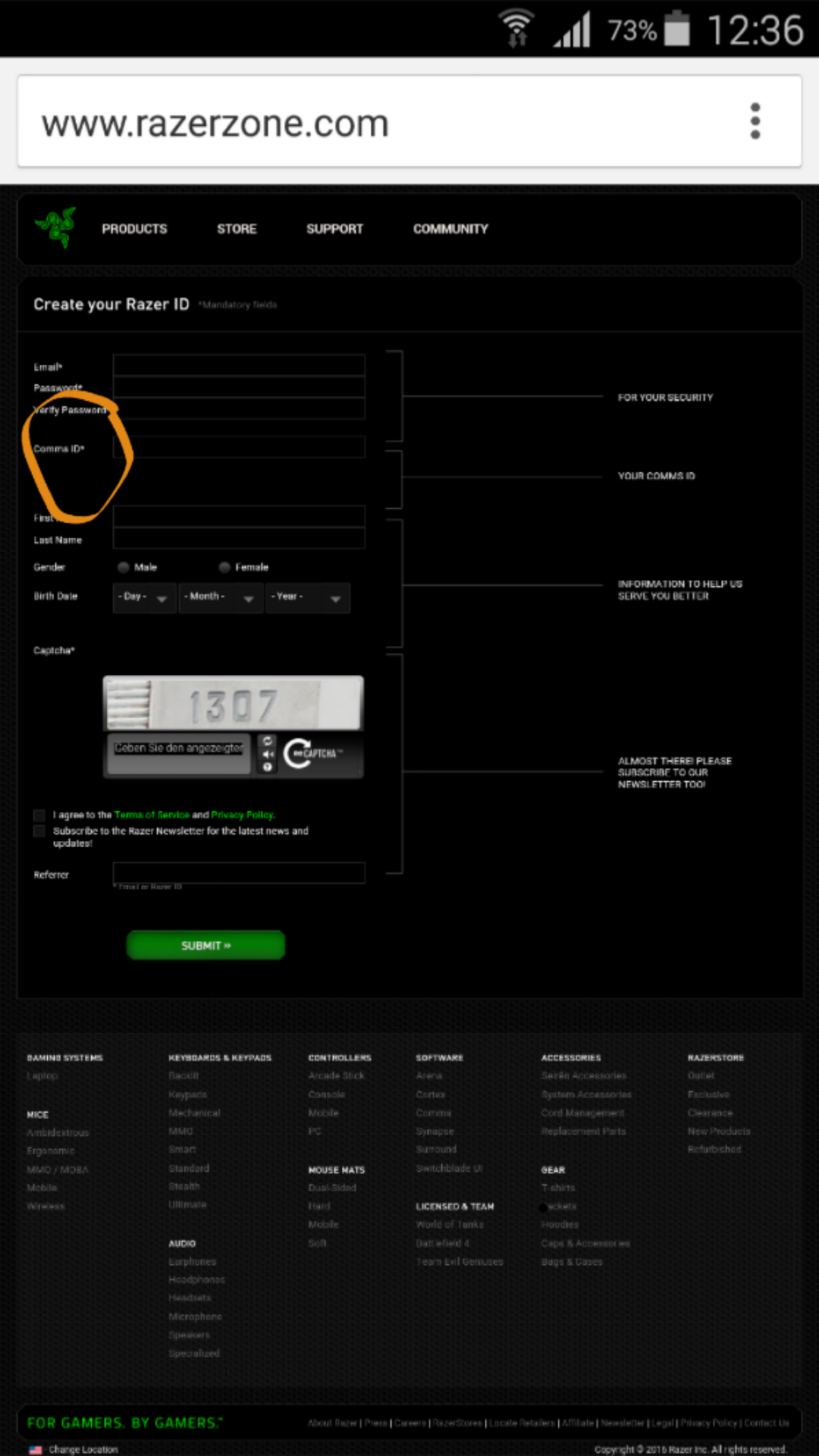Open the Headphones audio footer link

(x=196, y=1279)
